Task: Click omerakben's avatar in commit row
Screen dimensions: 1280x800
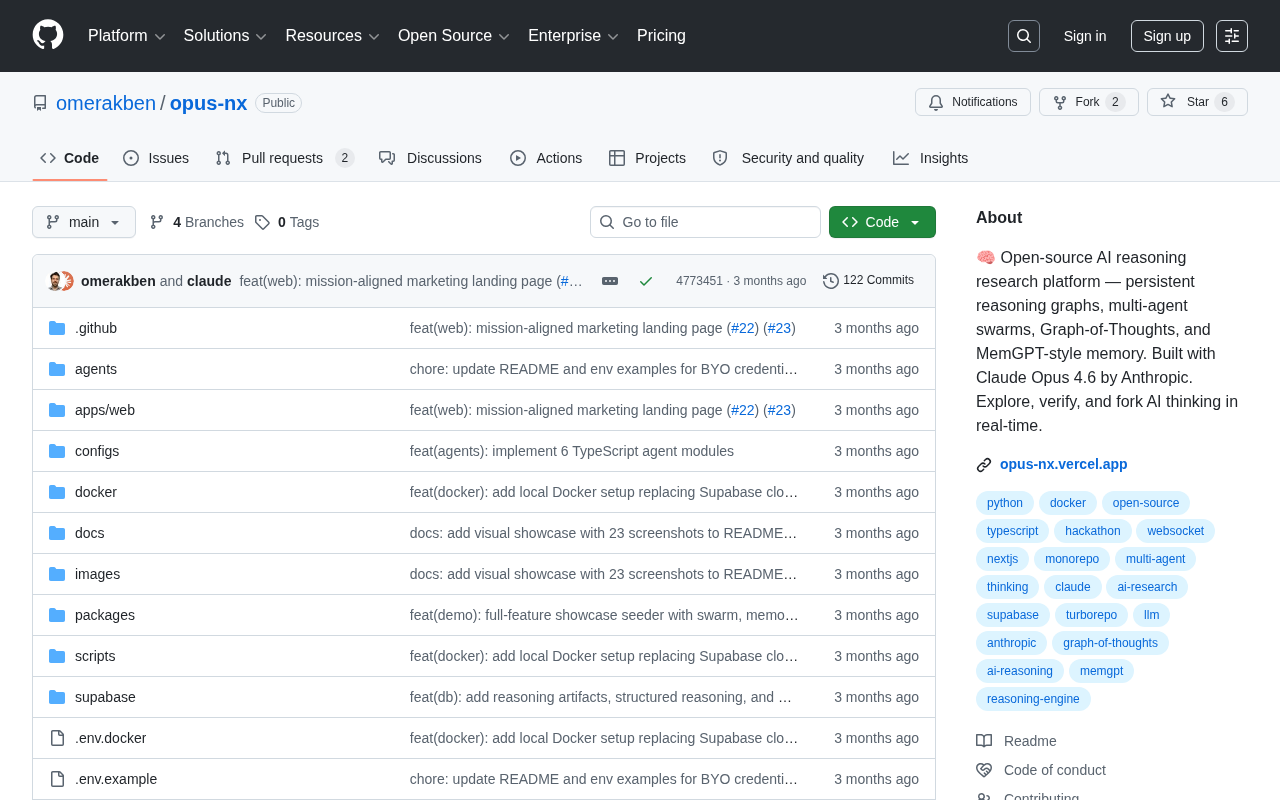Action: tap(56, 281)
